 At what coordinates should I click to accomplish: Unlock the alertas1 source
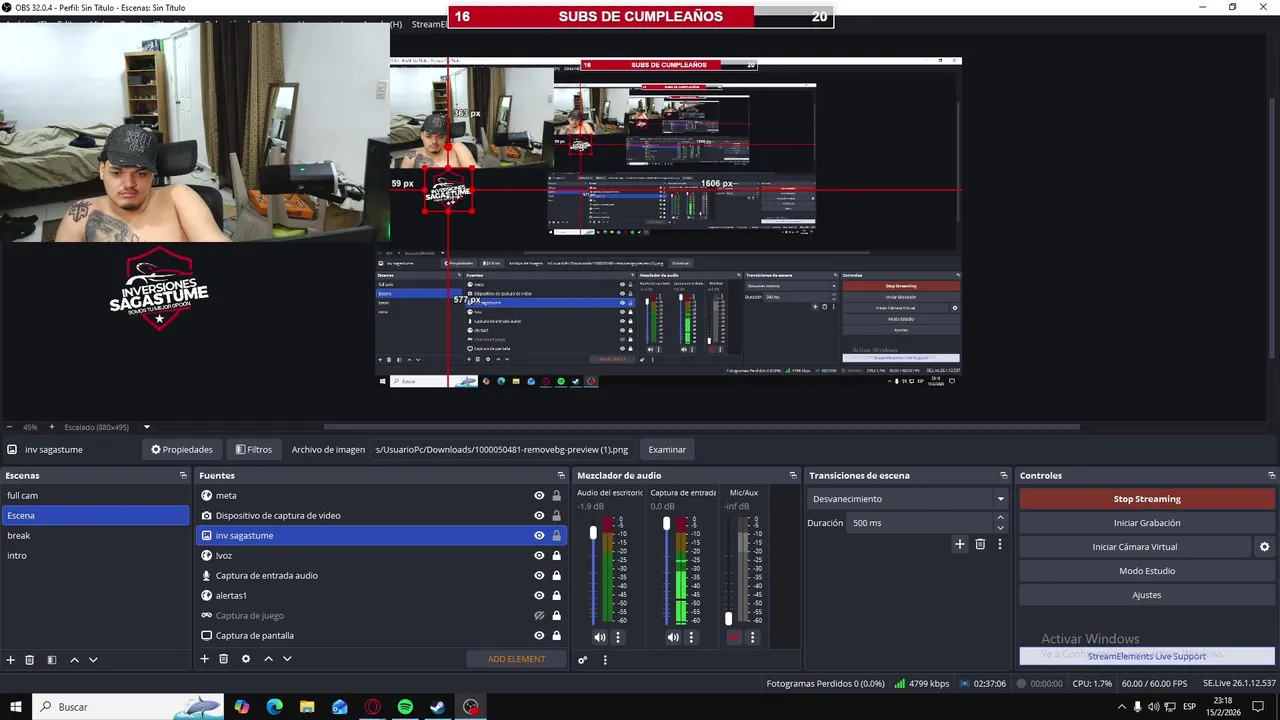556,596
